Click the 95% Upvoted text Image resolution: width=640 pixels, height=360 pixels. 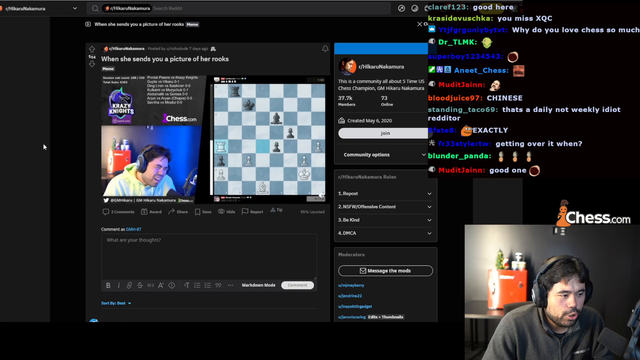[x=312, y=212]
